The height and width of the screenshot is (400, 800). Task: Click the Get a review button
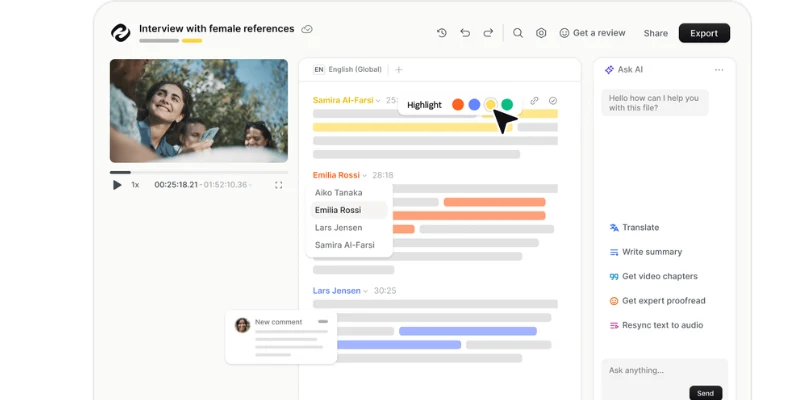click(x=592, y=33)
